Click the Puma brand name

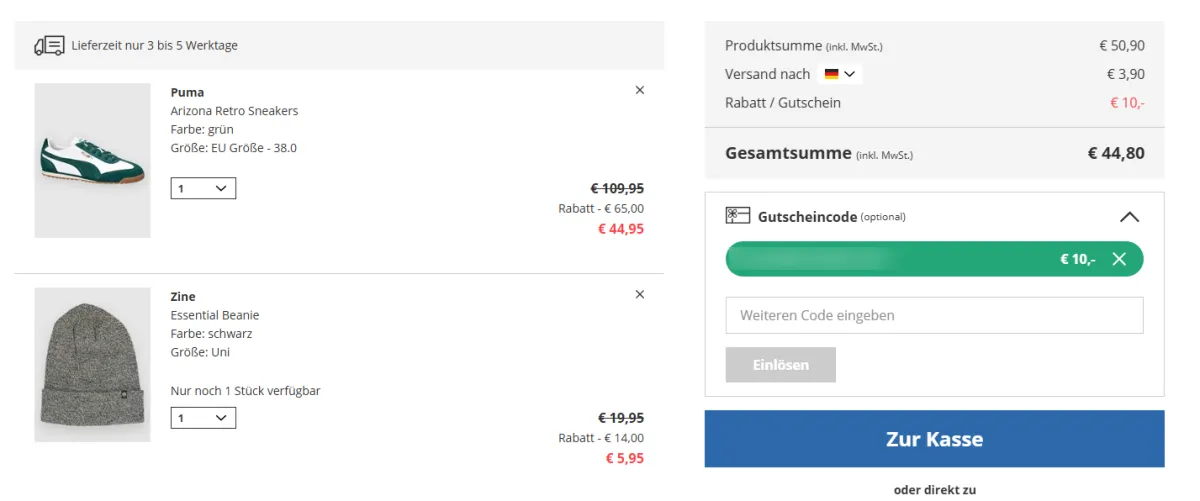(187, 92)
